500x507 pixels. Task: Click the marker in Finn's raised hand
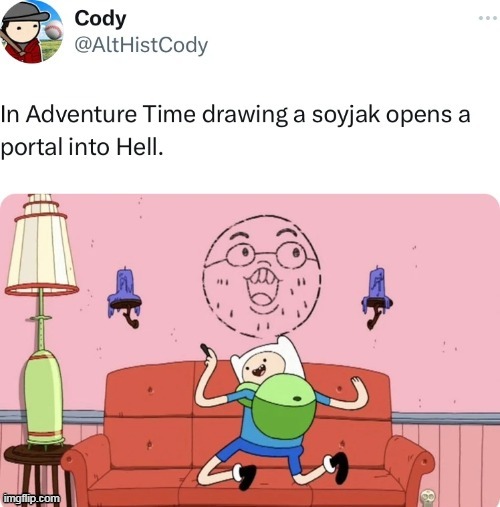(x=205, y=350)
